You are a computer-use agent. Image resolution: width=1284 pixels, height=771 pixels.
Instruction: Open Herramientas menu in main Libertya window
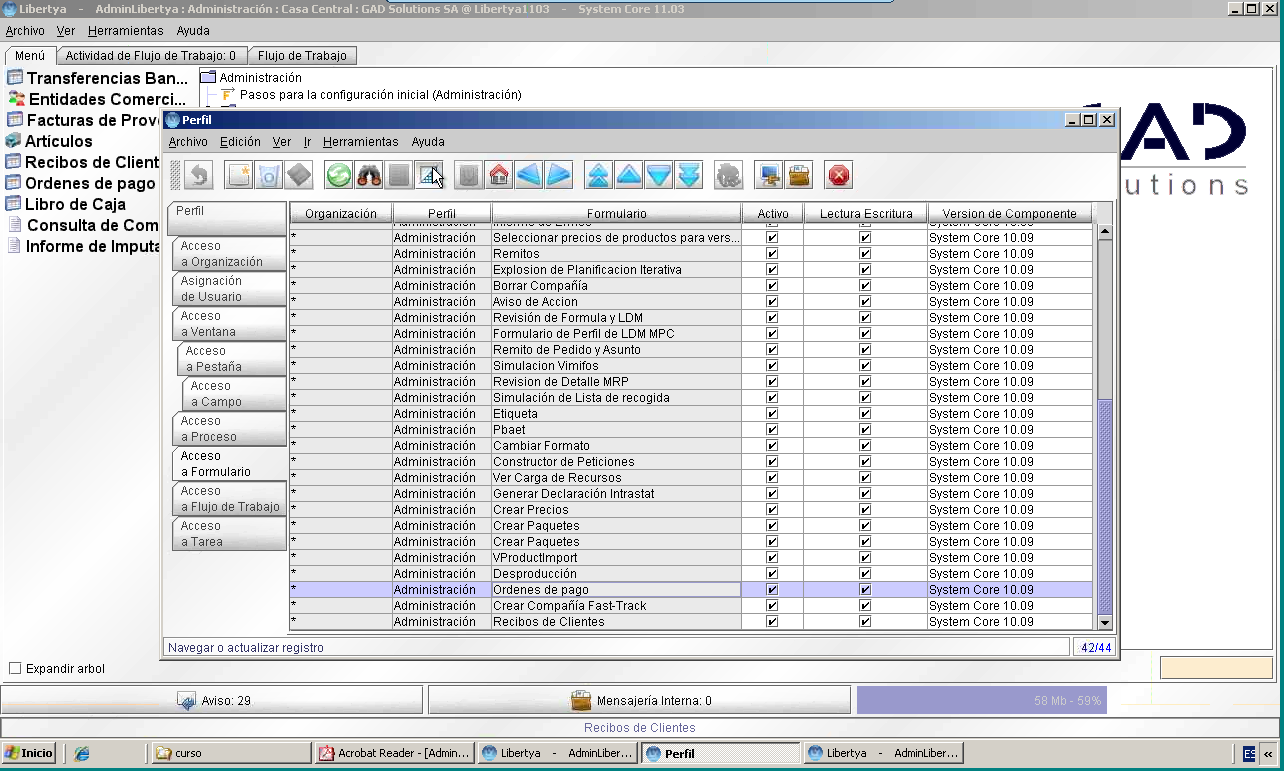(125, 31)
